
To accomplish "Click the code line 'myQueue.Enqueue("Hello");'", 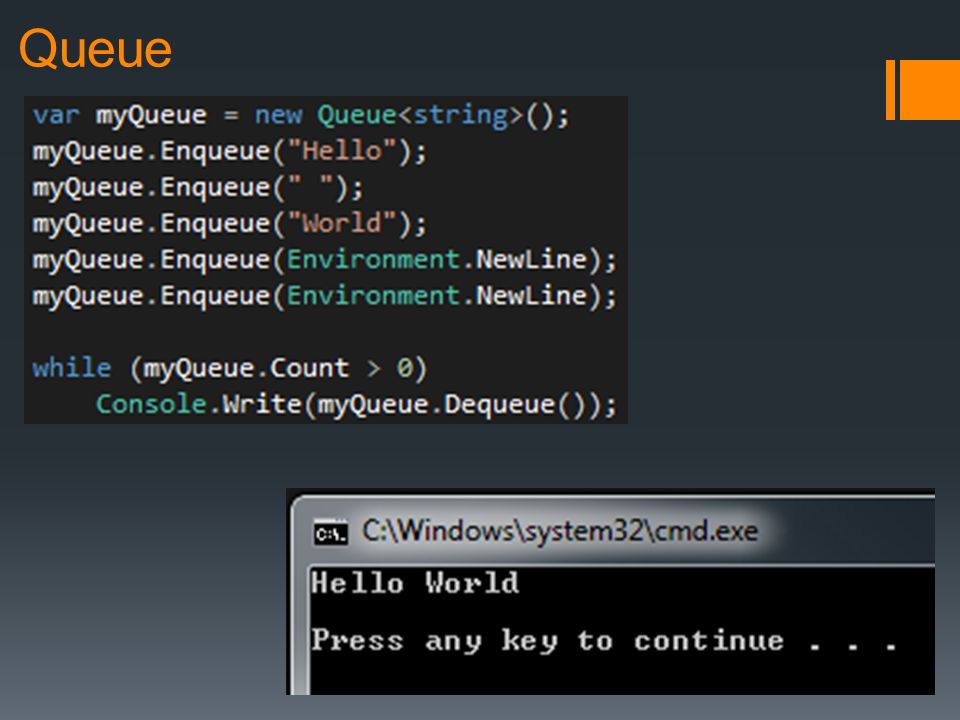I will (x=230, y=151).
